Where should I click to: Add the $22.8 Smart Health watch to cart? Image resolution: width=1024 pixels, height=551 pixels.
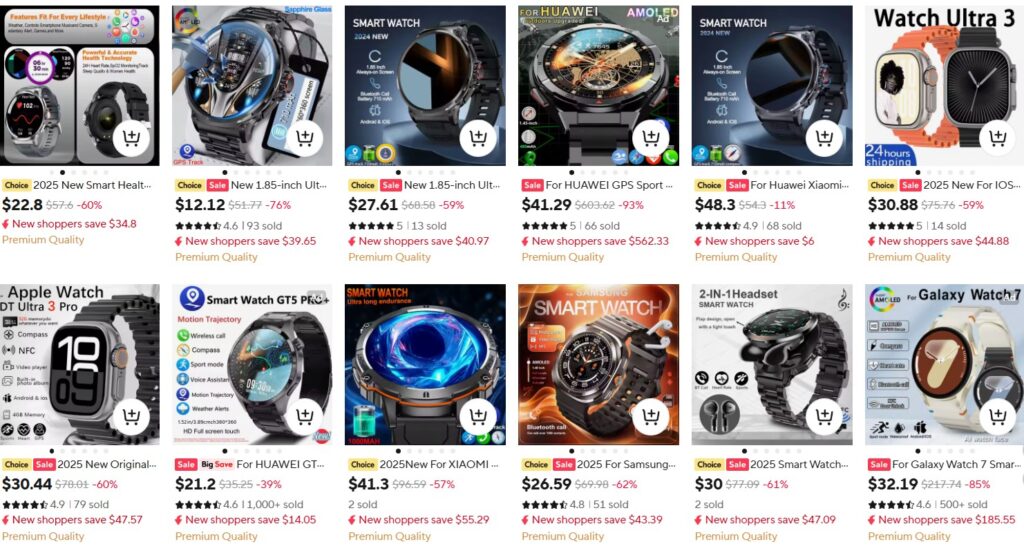click(131, 138)
